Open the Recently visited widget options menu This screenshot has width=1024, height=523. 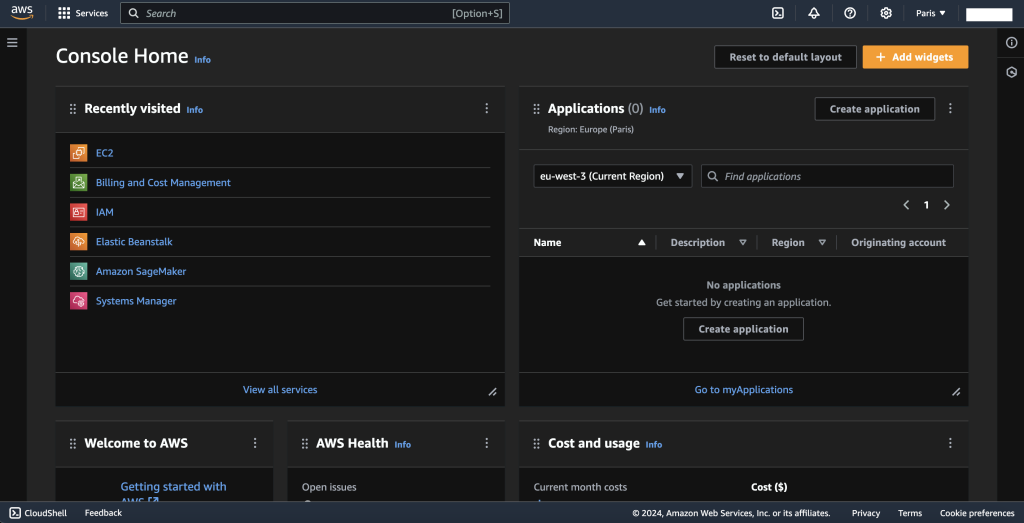point(487,108)
